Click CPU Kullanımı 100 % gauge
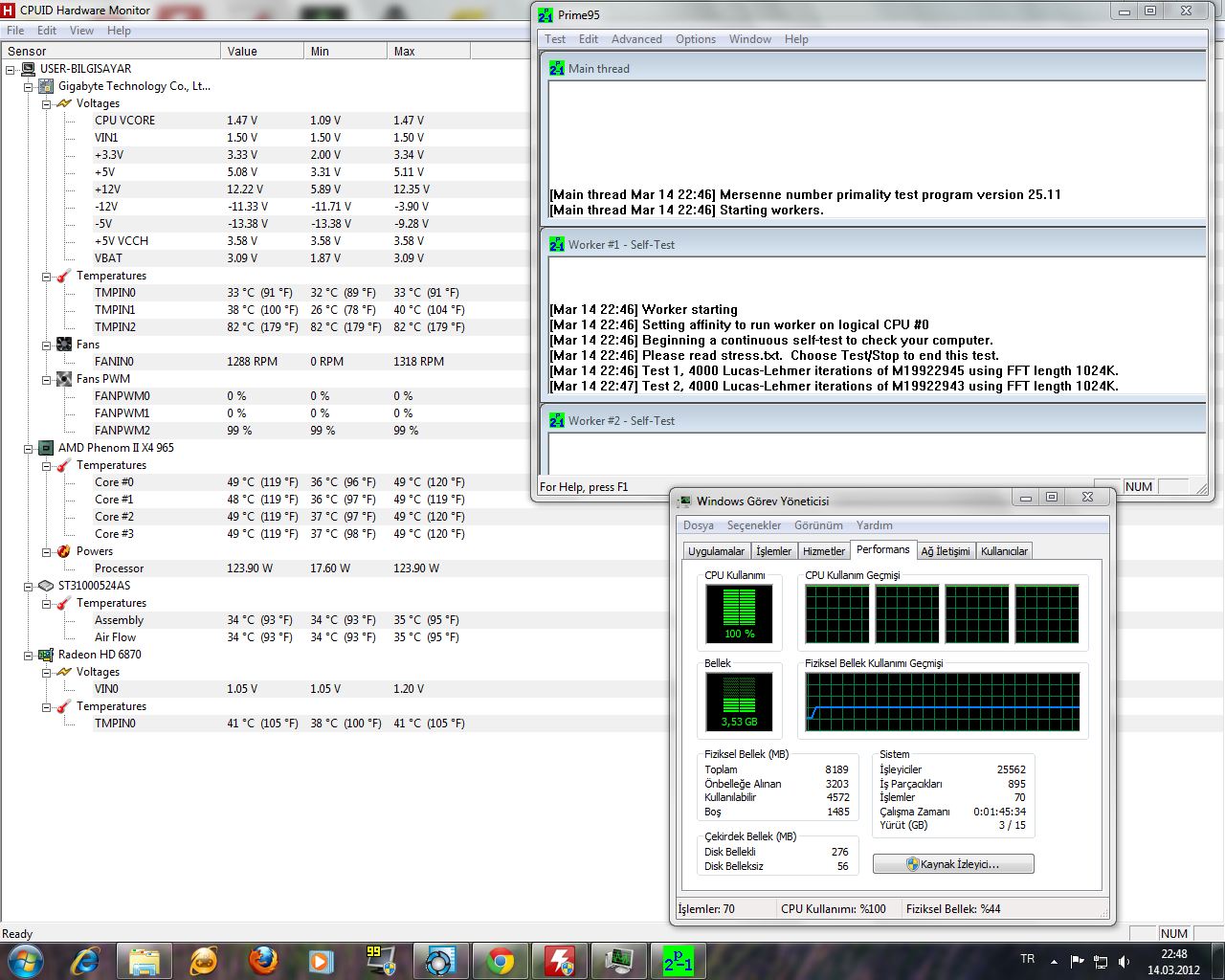The image size is (1225, 980). tap(739, 613)
